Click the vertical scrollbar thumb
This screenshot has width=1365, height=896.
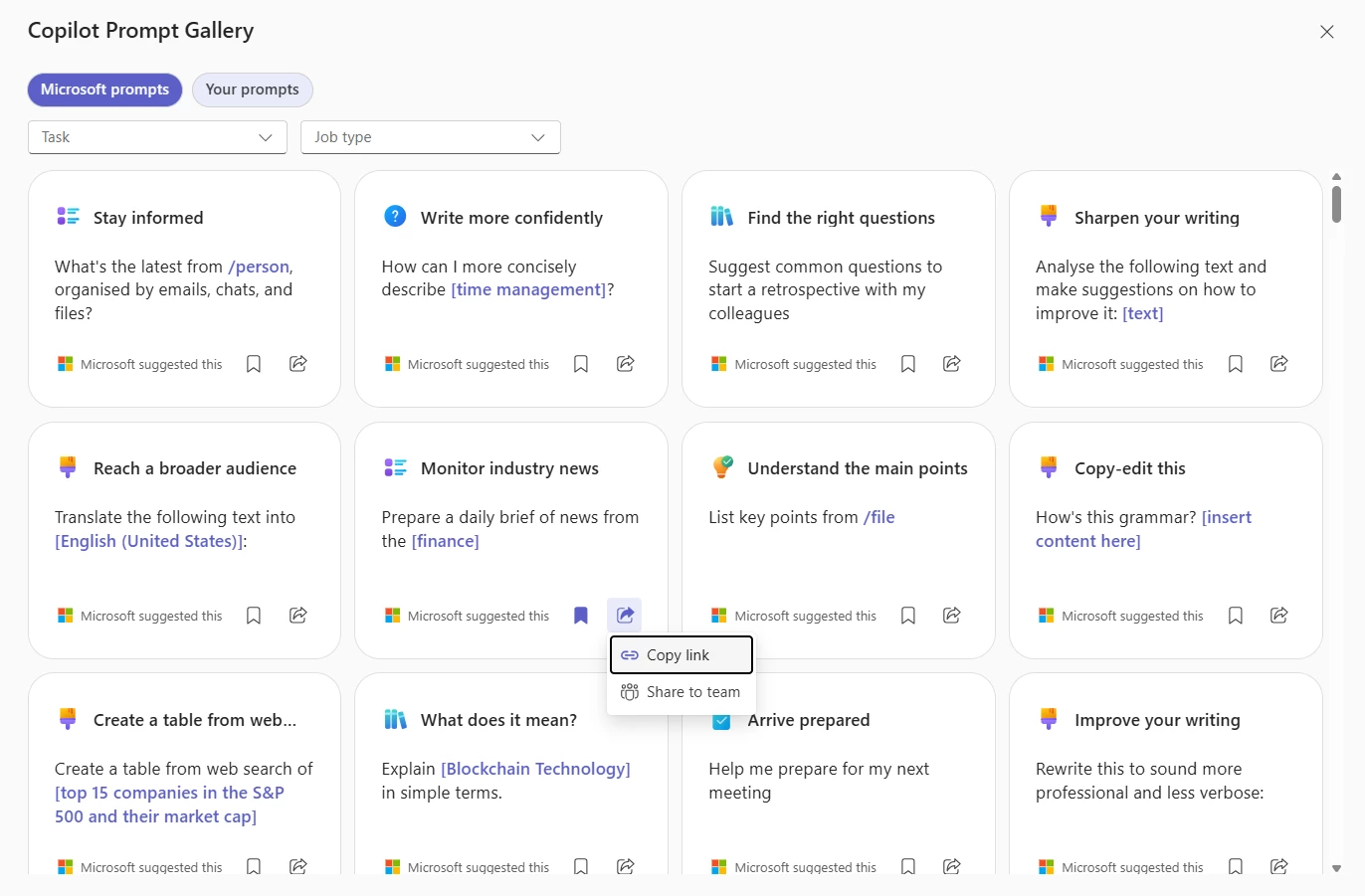(x=1336, y=204)
